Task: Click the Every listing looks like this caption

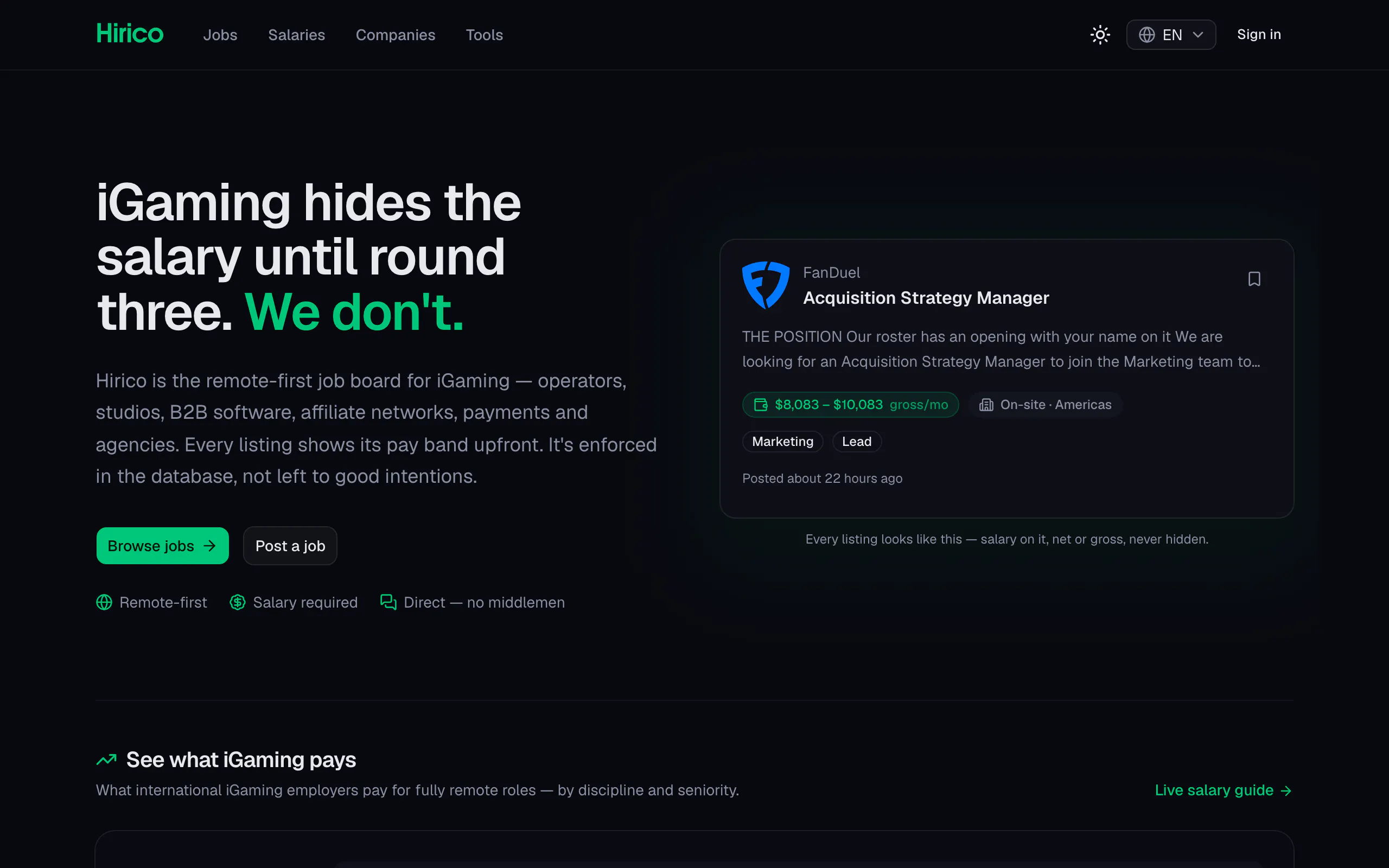Action: coord(1006,539)
